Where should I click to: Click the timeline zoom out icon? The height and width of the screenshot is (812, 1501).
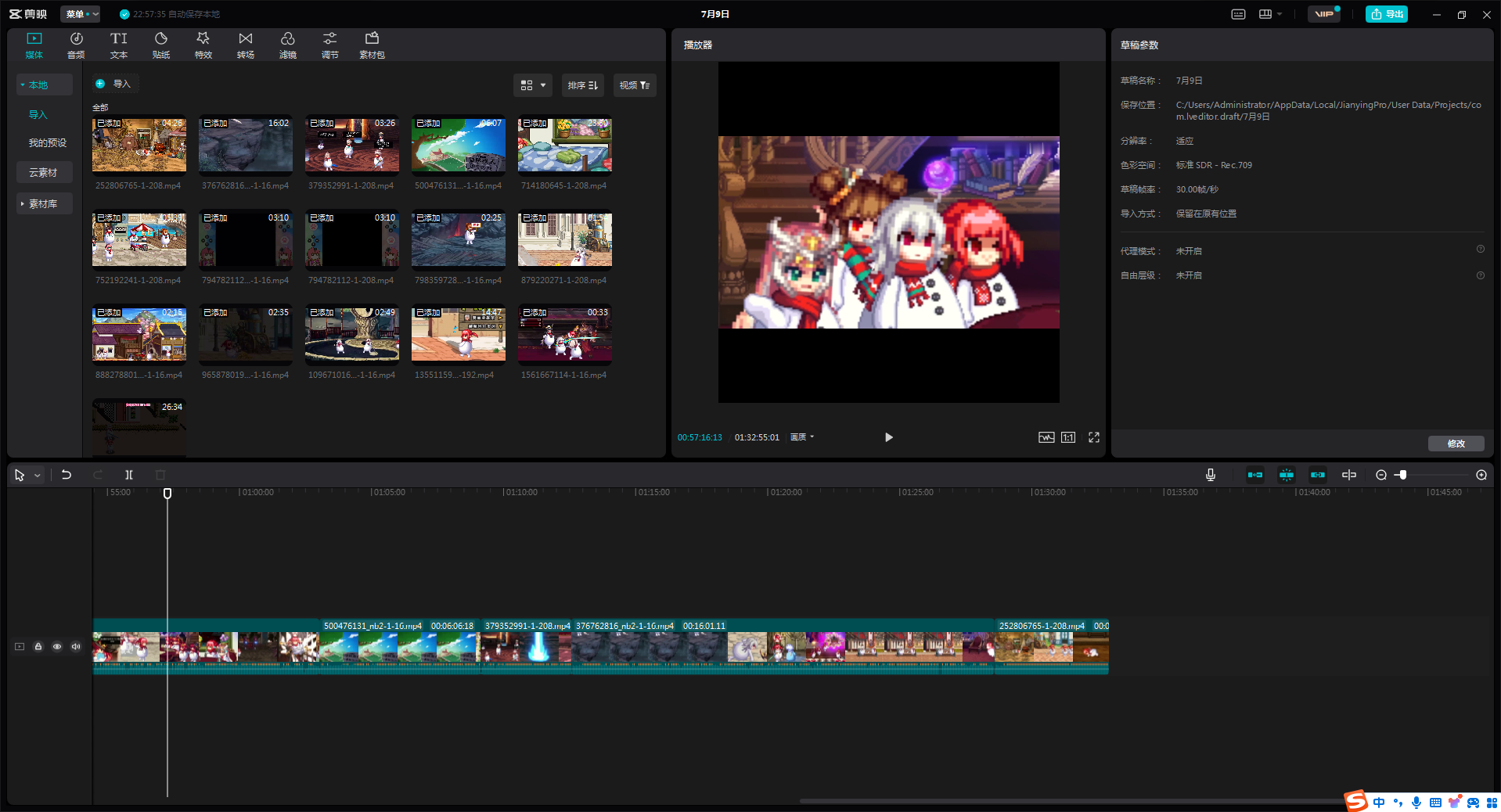tap(1381, 475)
